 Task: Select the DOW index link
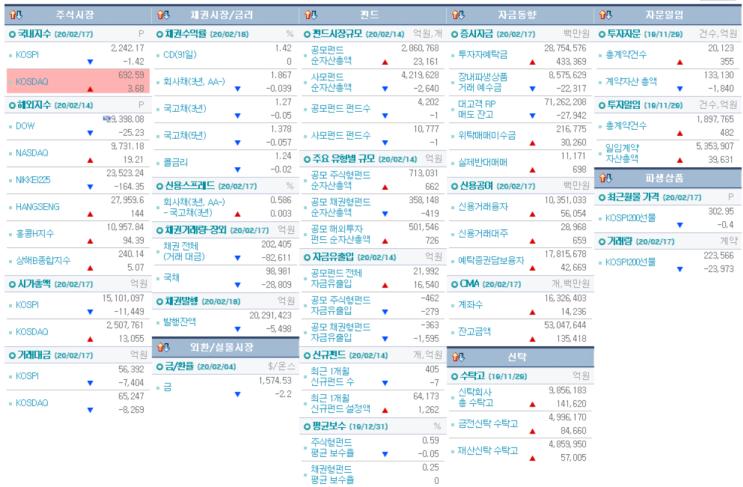coord(25,126)
